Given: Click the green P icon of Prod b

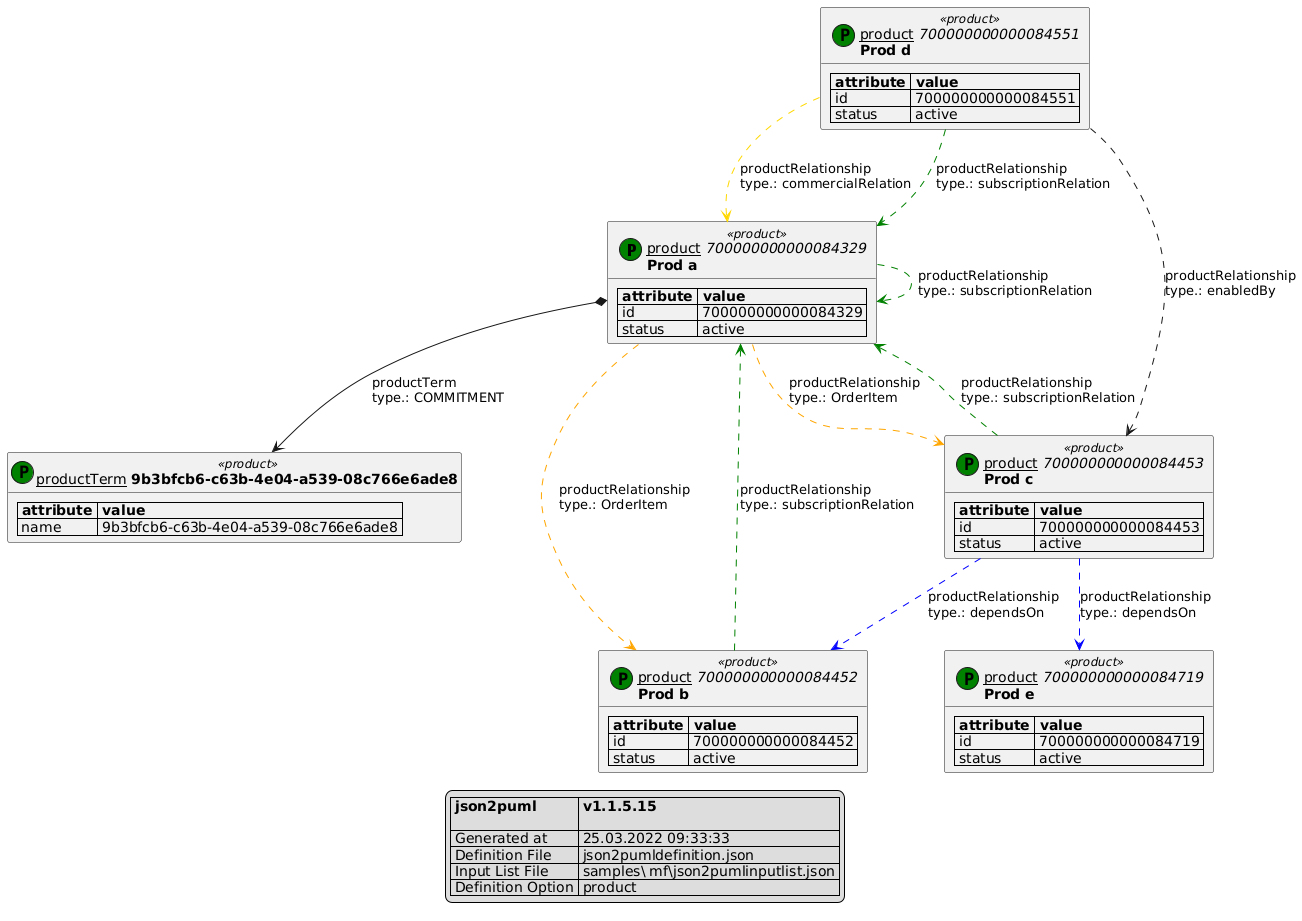Looking at the screenshot, I should 622,678.
